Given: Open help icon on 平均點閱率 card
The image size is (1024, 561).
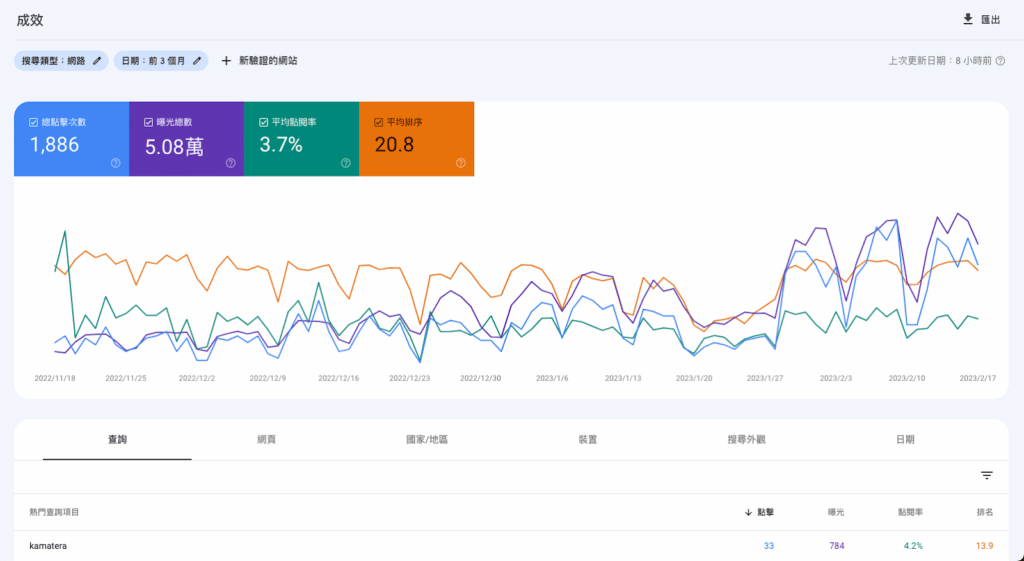Looking at the screenshot, I should click(x=345, y=163).
